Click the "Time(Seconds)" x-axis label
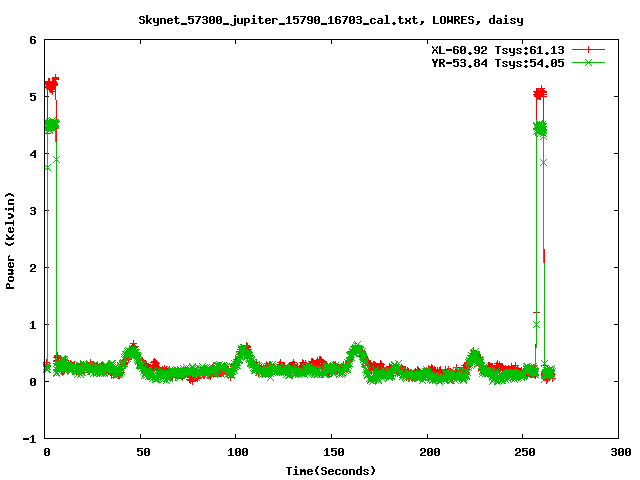Image resolution: width=640 pixels, height=480 pixels. pos(331,471)
